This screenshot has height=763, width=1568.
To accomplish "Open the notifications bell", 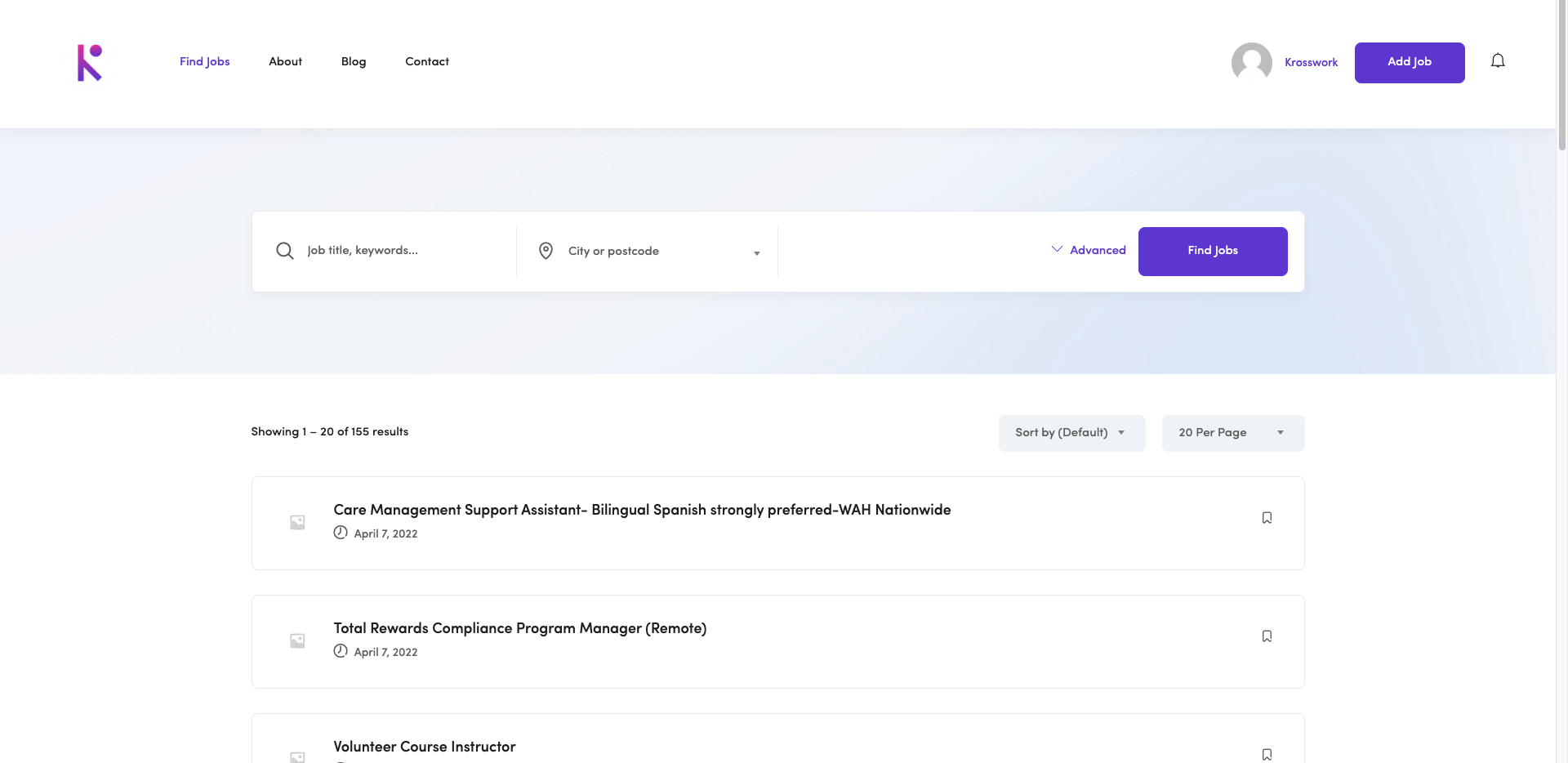I will [x=1498, y=61].
